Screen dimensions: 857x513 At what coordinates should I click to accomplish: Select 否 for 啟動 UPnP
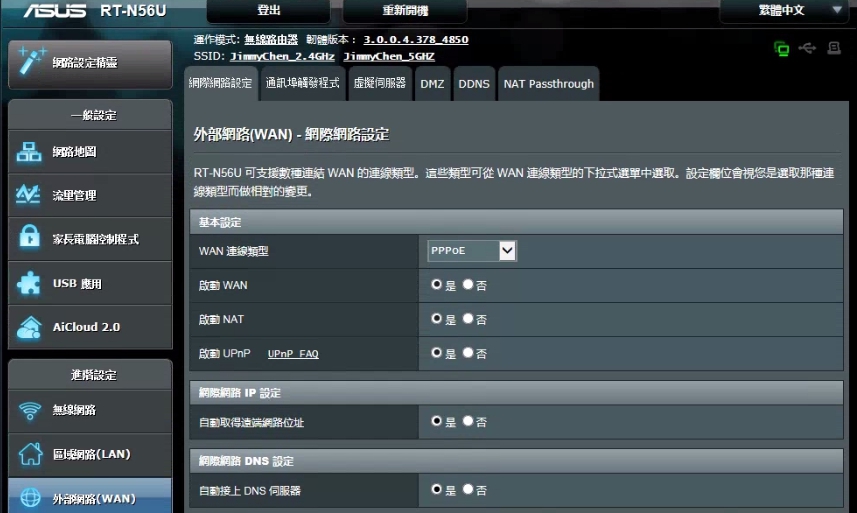[468, 352]
